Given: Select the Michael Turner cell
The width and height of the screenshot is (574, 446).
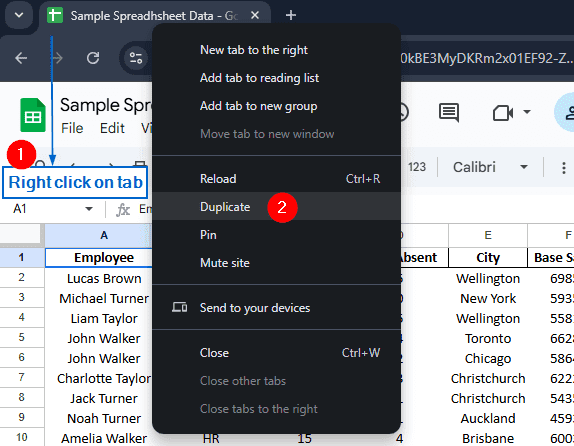Looking at the screenshot, I should coord(98,298).
